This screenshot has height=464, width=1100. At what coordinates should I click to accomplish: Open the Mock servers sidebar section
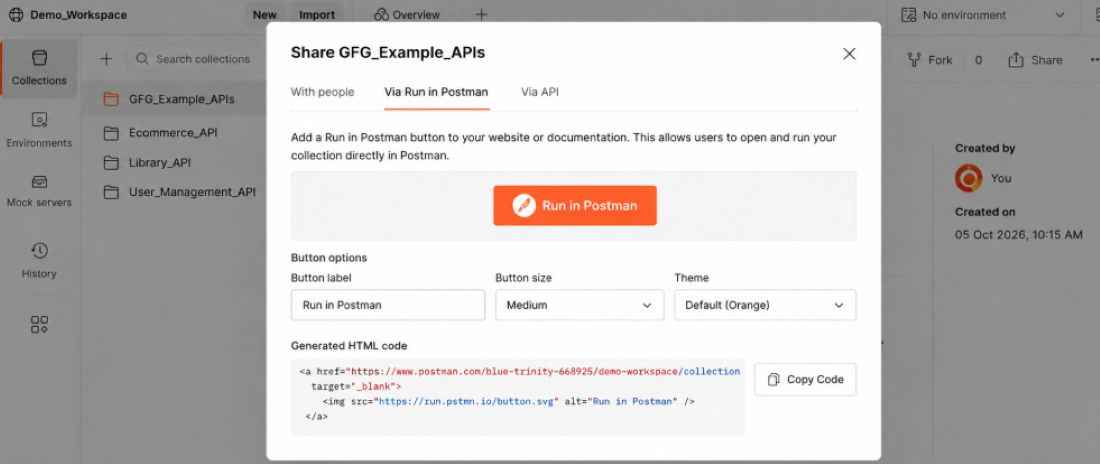pyautogui.click(x=39, y=191)
